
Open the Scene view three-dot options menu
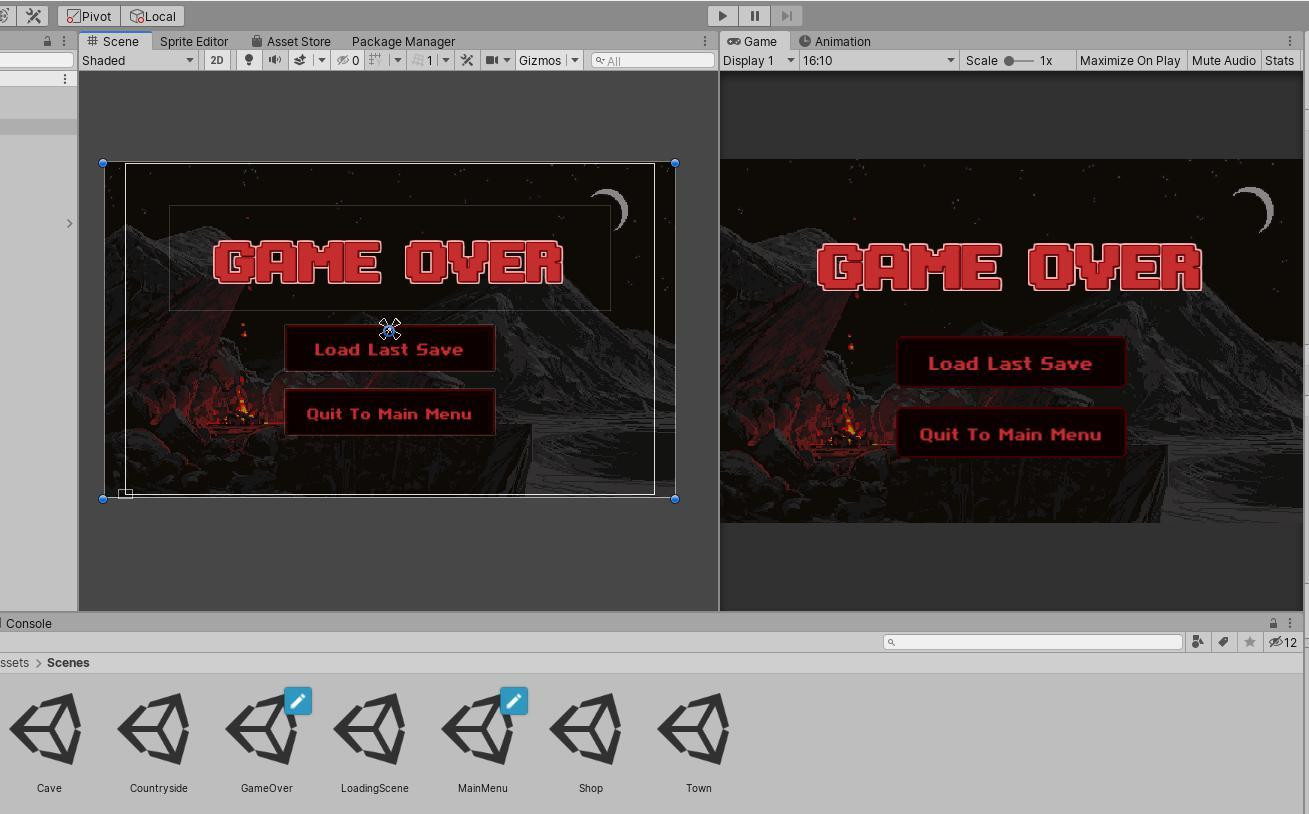point(704,41)
